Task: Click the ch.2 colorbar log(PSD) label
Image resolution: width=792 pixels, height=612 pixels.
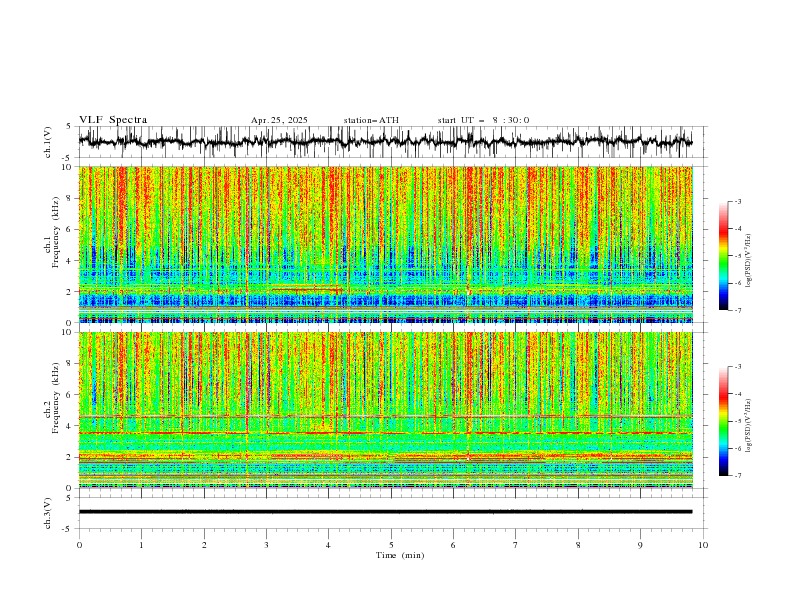Action: (x=748, y=426)
